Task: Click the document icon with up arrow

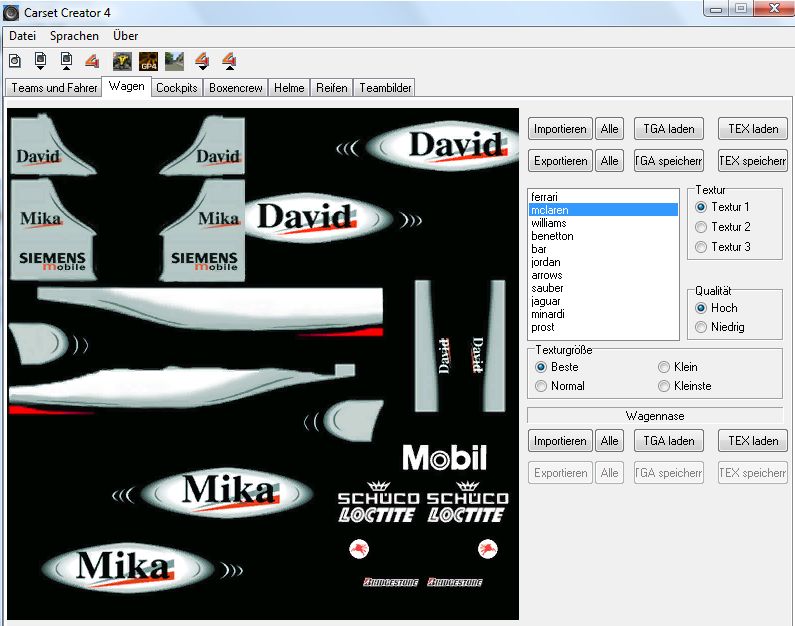Action: click(66, 61)
